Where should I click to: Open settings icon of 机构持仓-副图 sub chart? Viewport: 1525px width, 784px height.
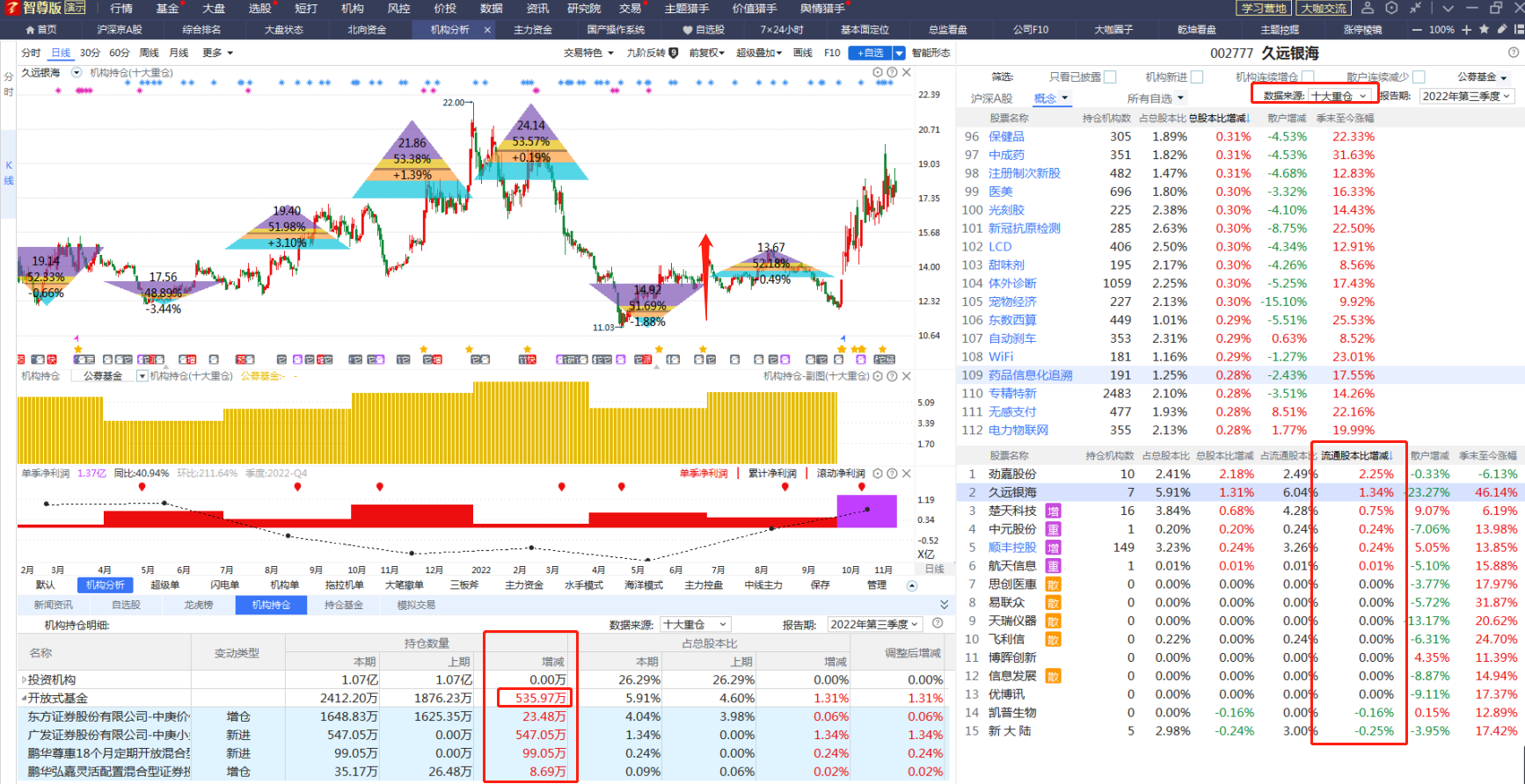[878, 376]
